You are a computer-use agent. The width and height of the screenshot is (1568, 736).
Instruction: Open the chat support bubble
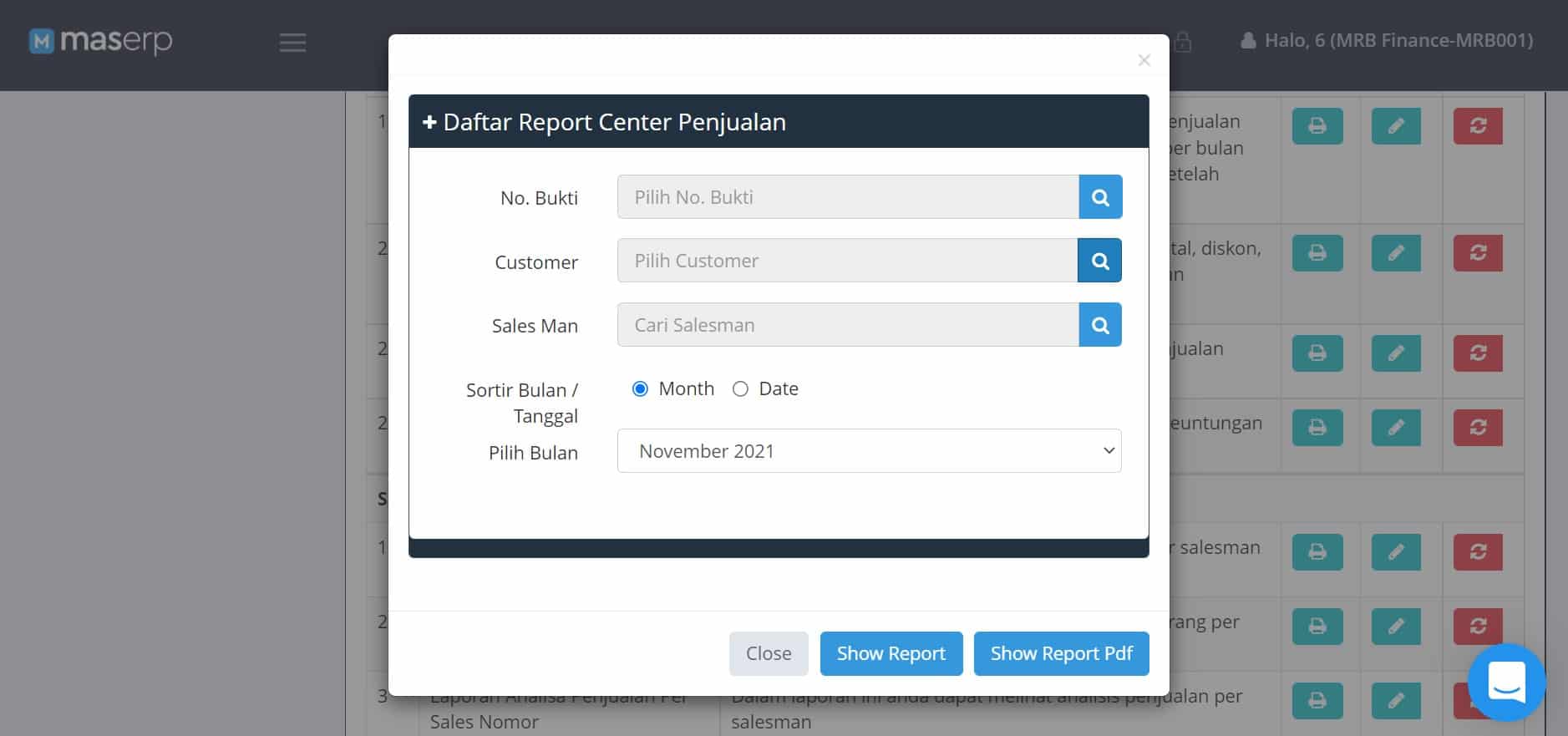pyautogui.click(x=1506, y=682)
